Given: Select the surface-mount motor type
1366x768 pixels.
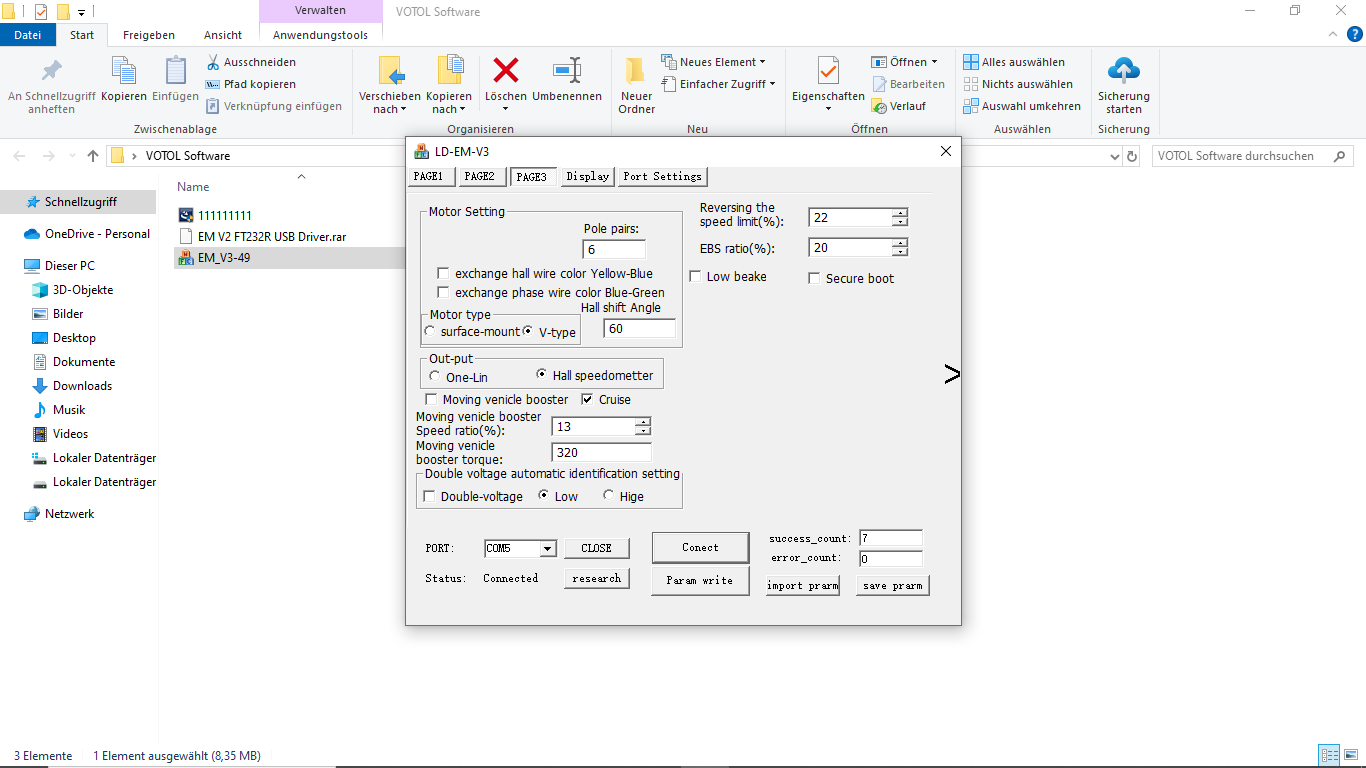Looking at the screenshot, I should coord(431,332).
